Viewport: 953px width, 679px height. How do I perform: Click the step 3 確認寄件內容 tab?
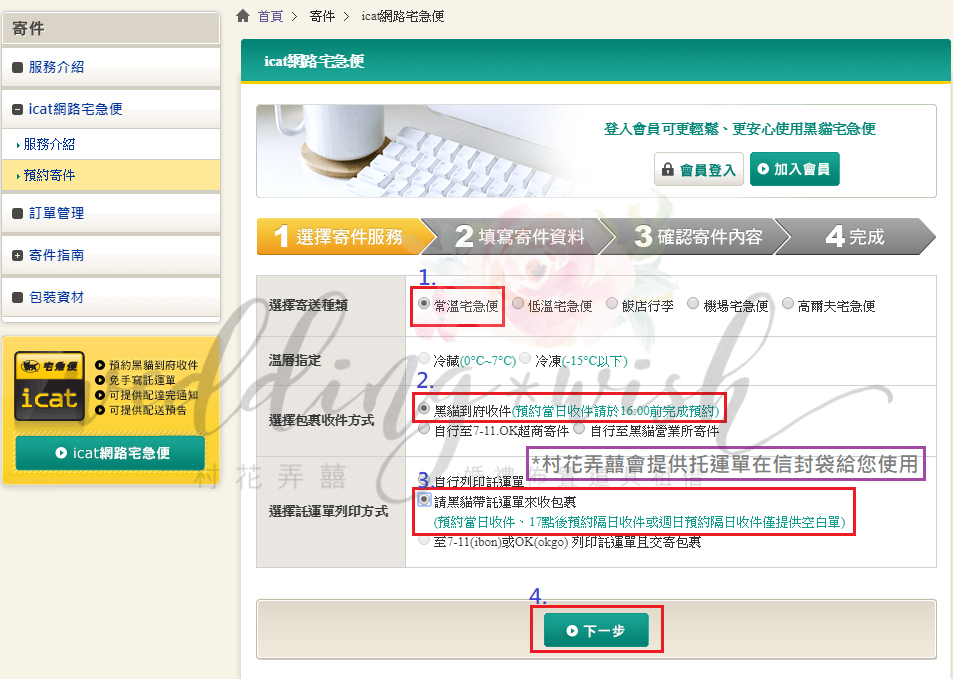[700, 237]
